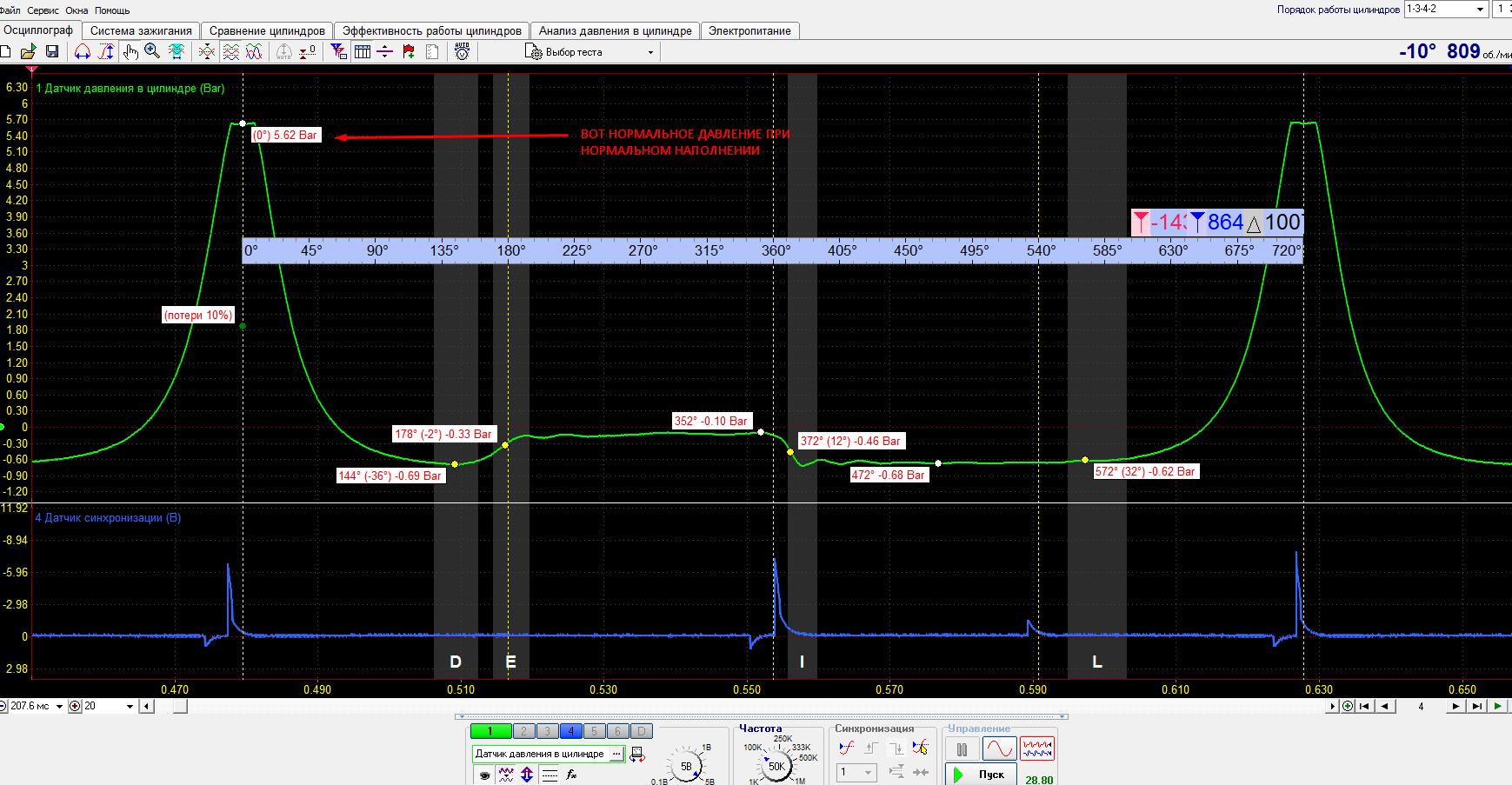Screen dimensions: 1512x785
Task: Click the purple divider line icon
Action: coord(385,52)
